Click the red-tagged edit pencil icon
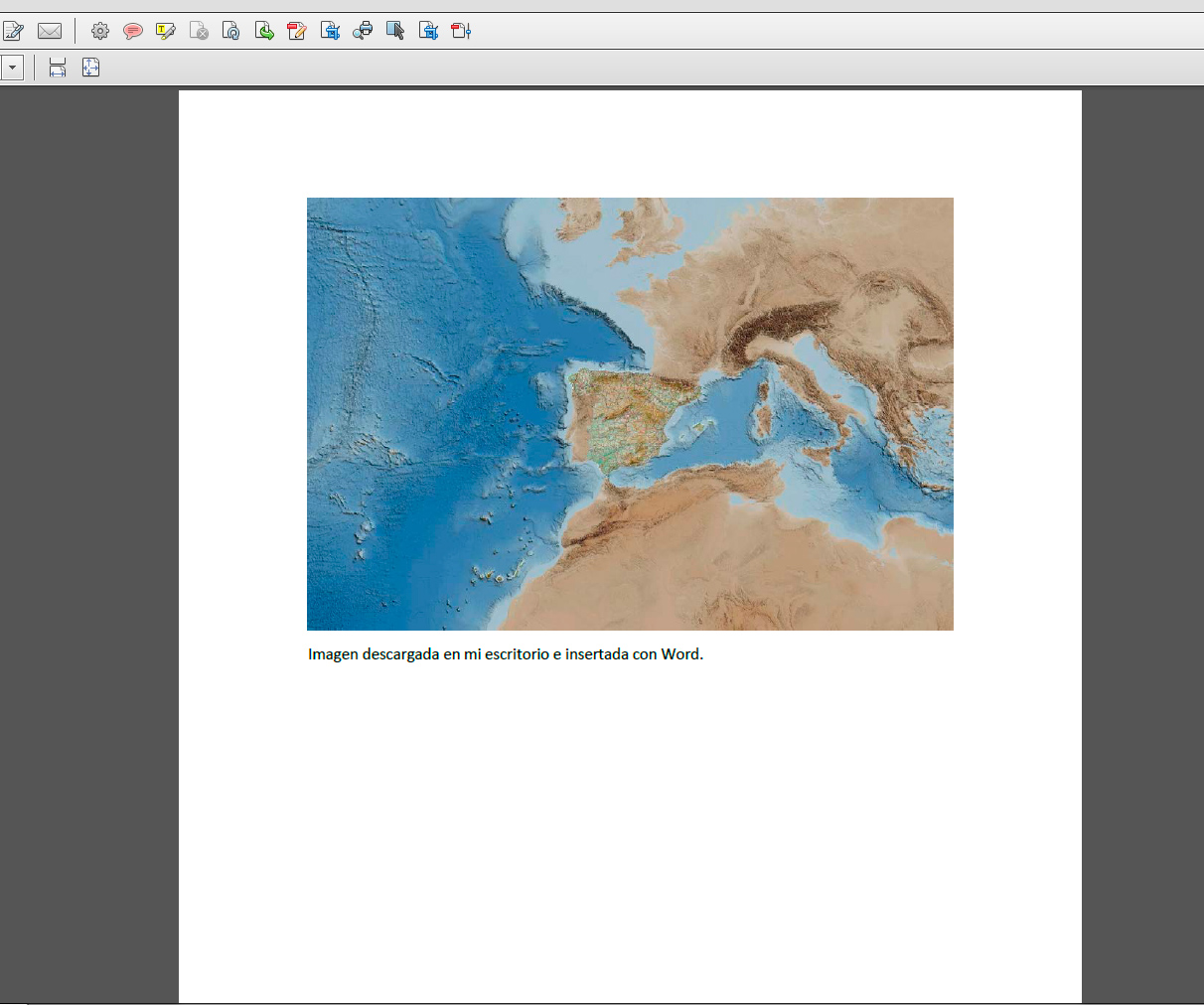This screenshot has width=1204, height=1005. point(297,31)
